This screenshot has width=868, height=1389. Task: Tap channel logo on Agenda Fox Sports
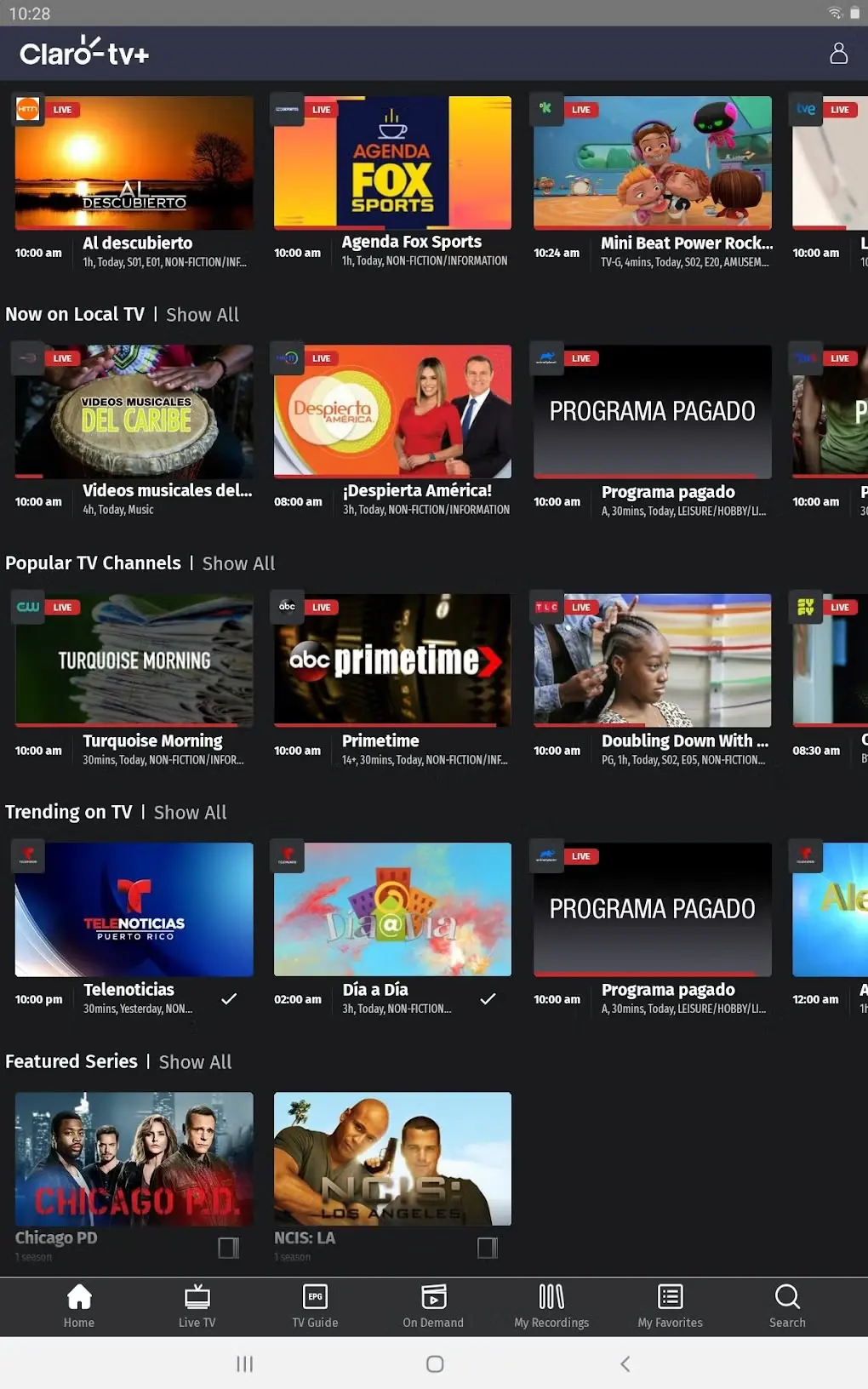coord(287,109)
